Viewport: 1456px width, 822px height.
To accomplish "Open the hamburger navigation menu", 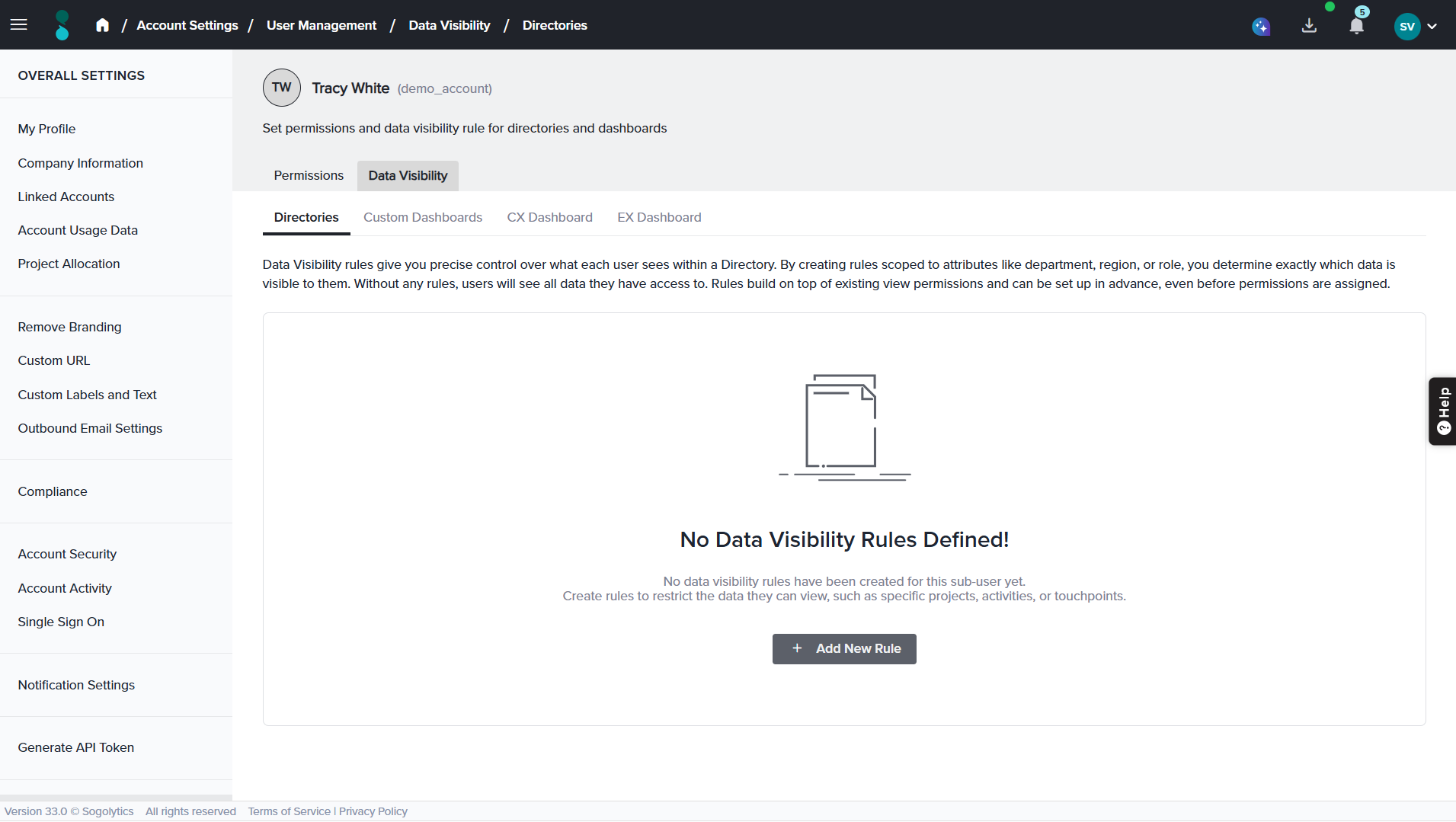I will point(19,25).
